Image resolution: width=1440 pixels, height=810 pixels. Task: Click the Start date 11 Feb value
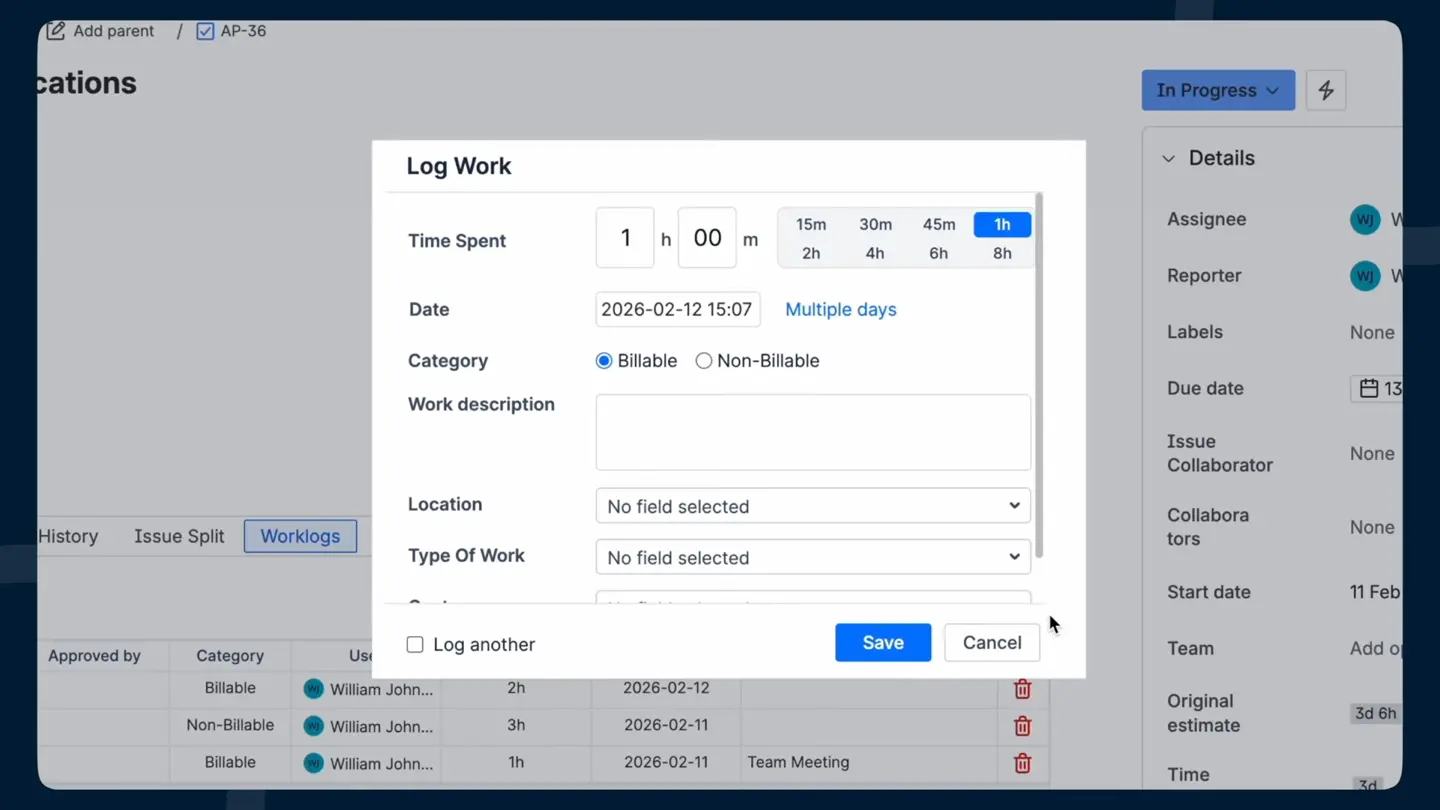tap(1375, 592)
